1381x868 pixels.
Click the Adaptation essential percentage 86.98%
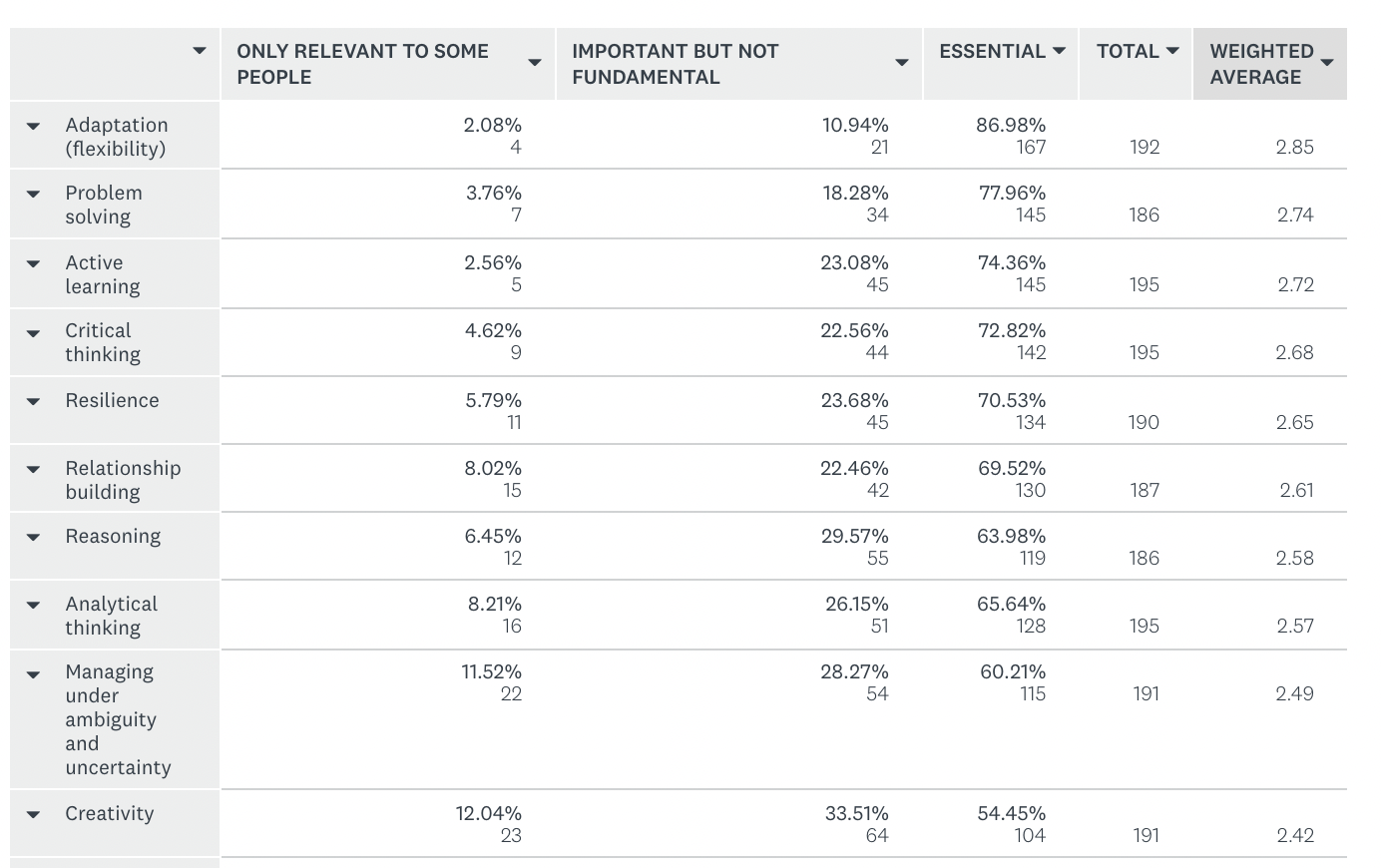pos(1011,126)
